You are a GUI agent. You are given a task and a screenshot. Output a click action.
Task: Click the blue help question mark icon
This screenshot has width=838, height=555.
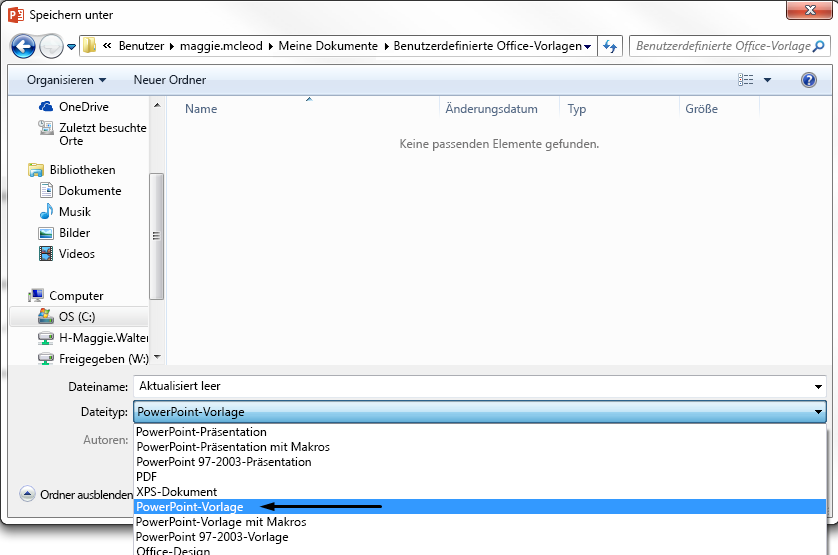pos(809,80)
